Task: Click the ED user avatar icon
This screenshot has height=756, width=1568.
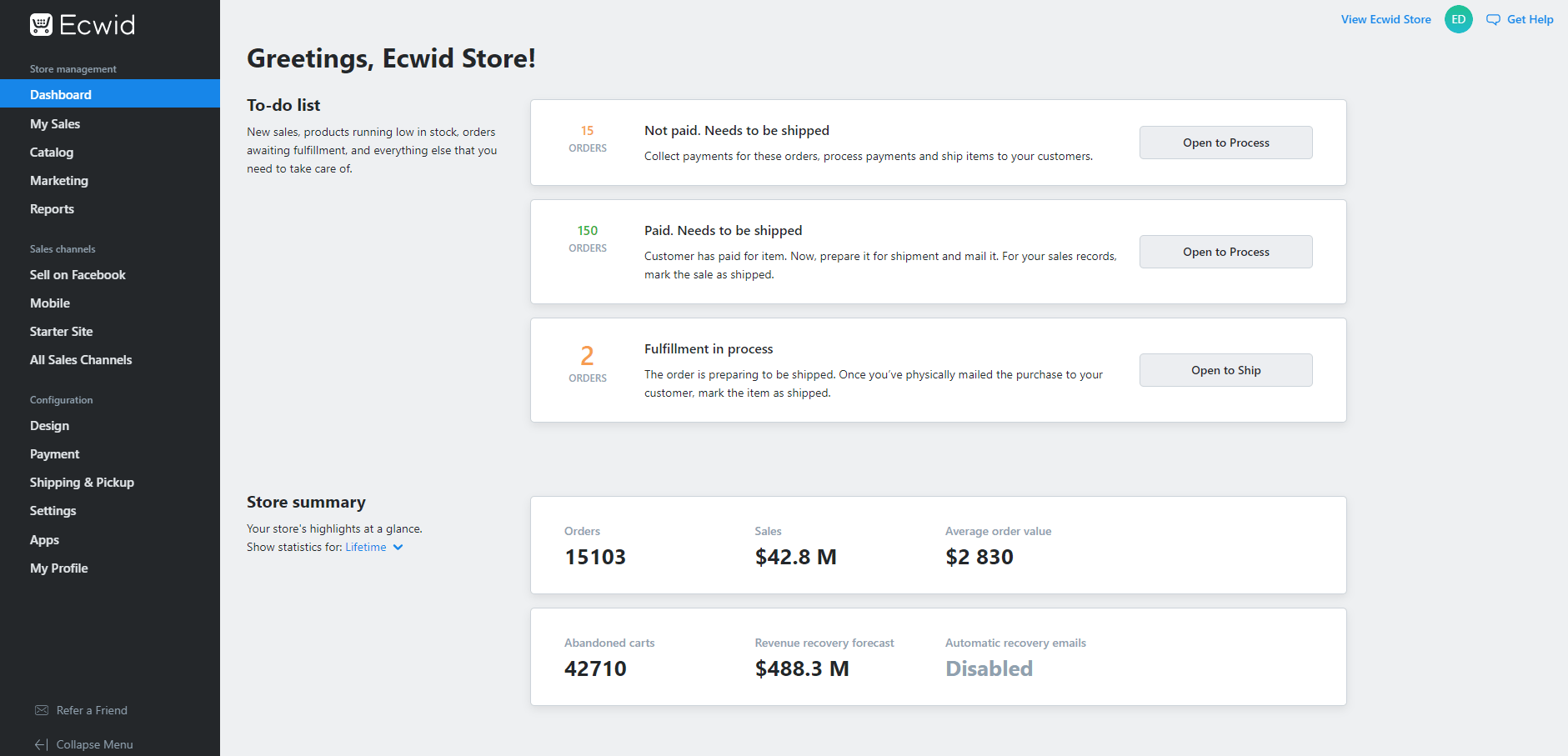Action: point(1458,19)
